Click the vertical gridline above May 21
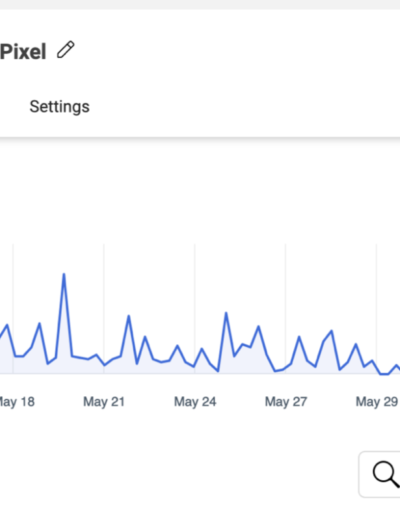This screenshot has height=516, width=400. click(x=104, y=309)
